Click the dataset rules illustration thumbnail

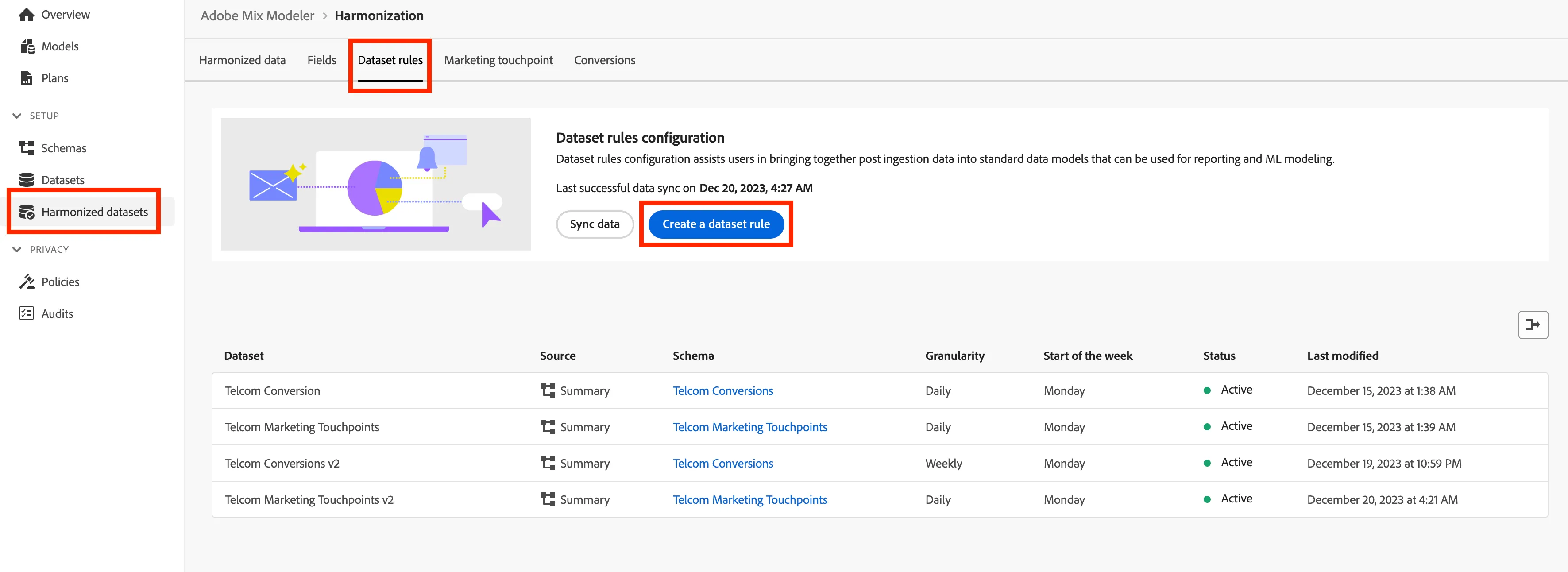[375, 184]
